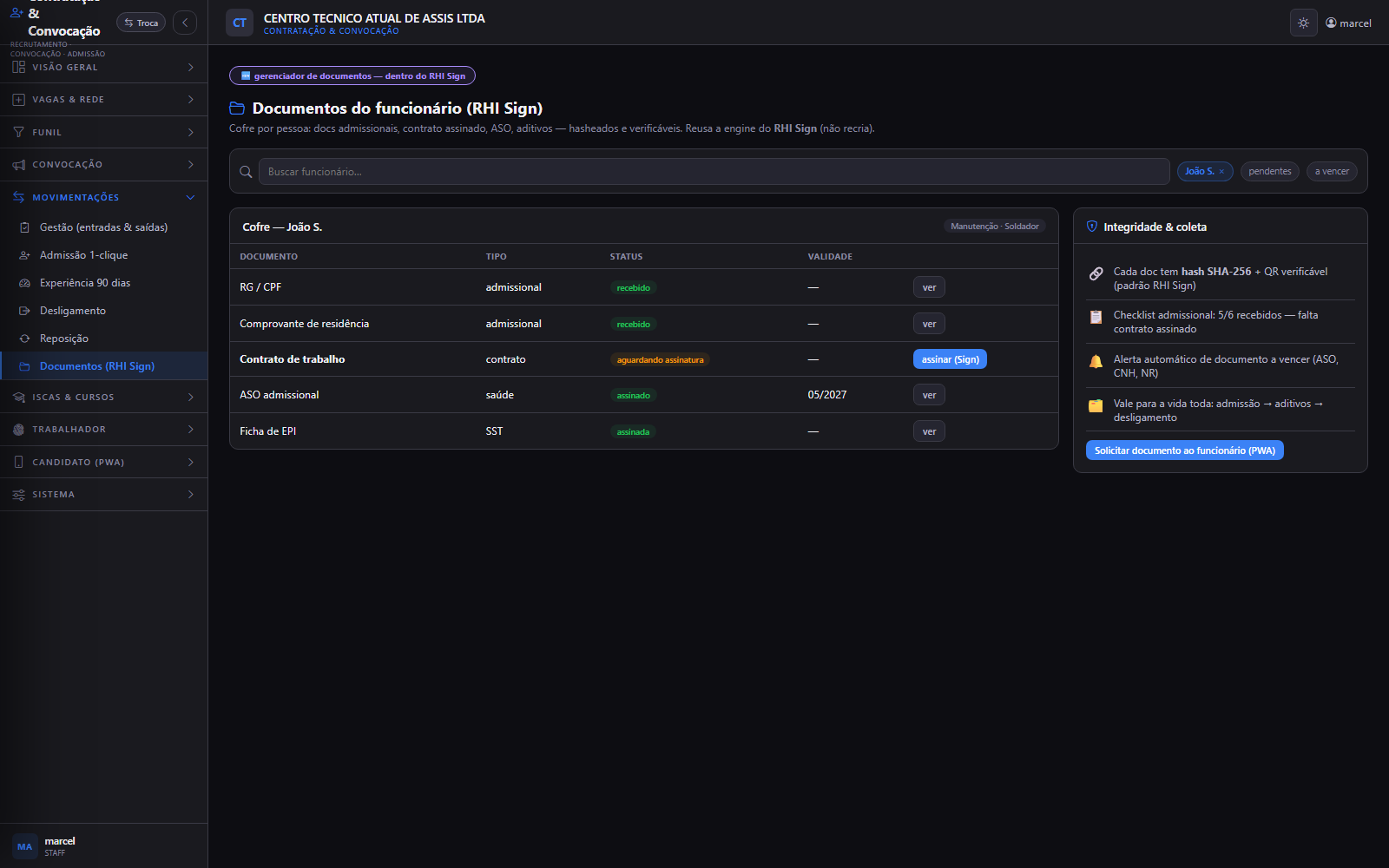Toggle the pendentes filter chip

[1269, 172]
